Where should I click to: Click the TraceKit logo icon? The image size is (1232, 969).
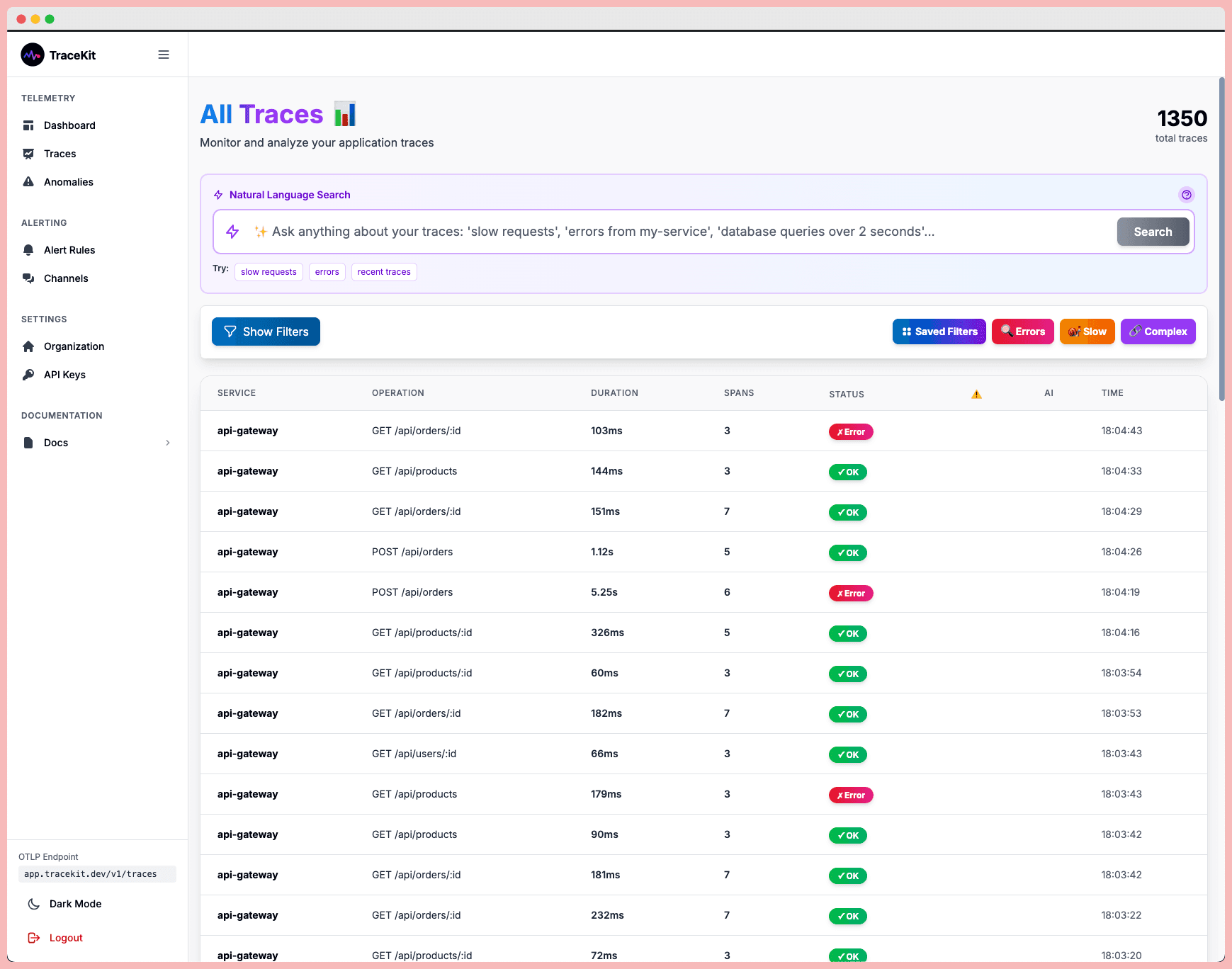coord(32,55)
